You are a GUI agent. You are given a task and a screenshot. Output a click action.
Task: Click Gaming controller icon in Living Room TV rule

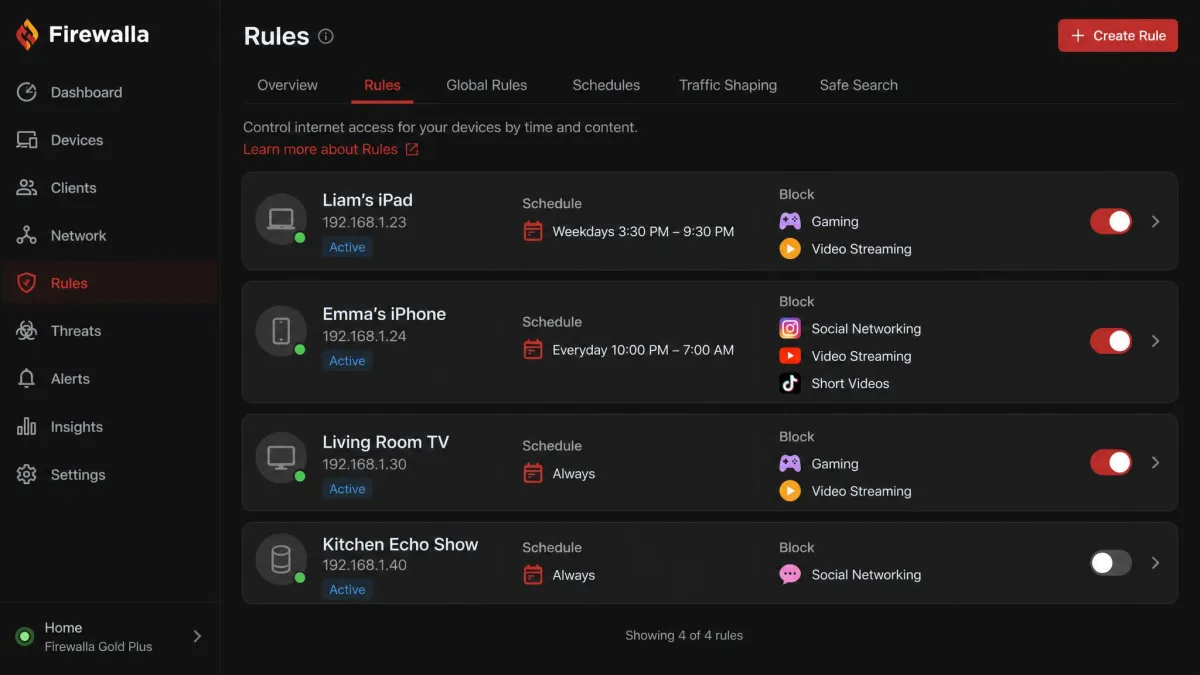pyautogui.click(x=790, y=463)
